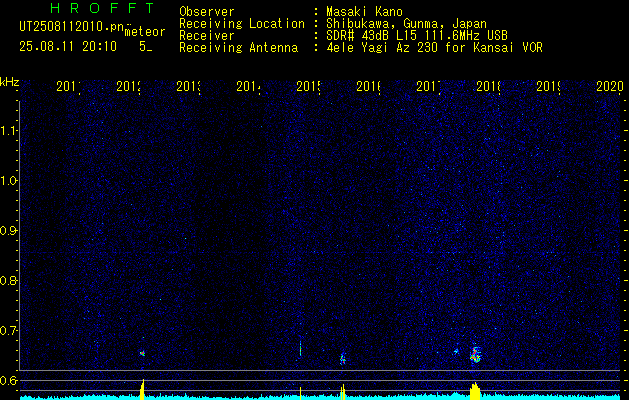Click the yellow power spike below the 2012 echo
Viewport: 629px width, 400px height.
pos(142,389)
